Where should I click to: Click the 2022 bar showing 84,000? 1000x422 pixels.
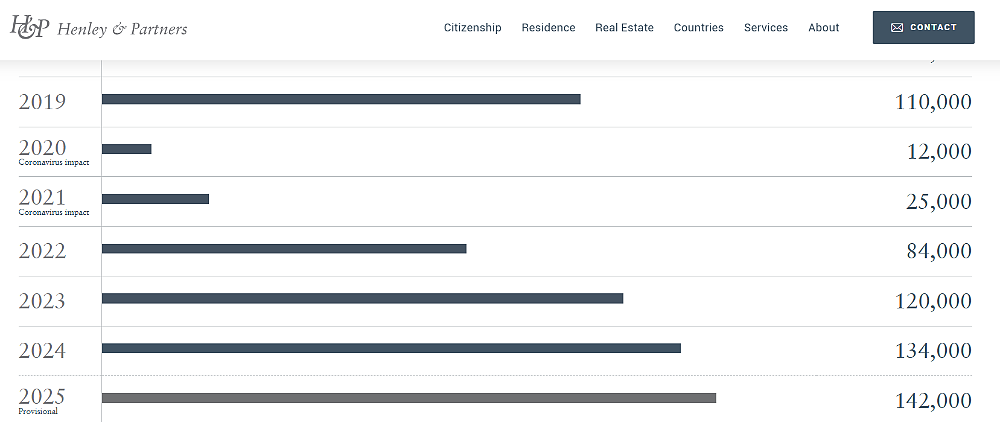tap(284, 249)
